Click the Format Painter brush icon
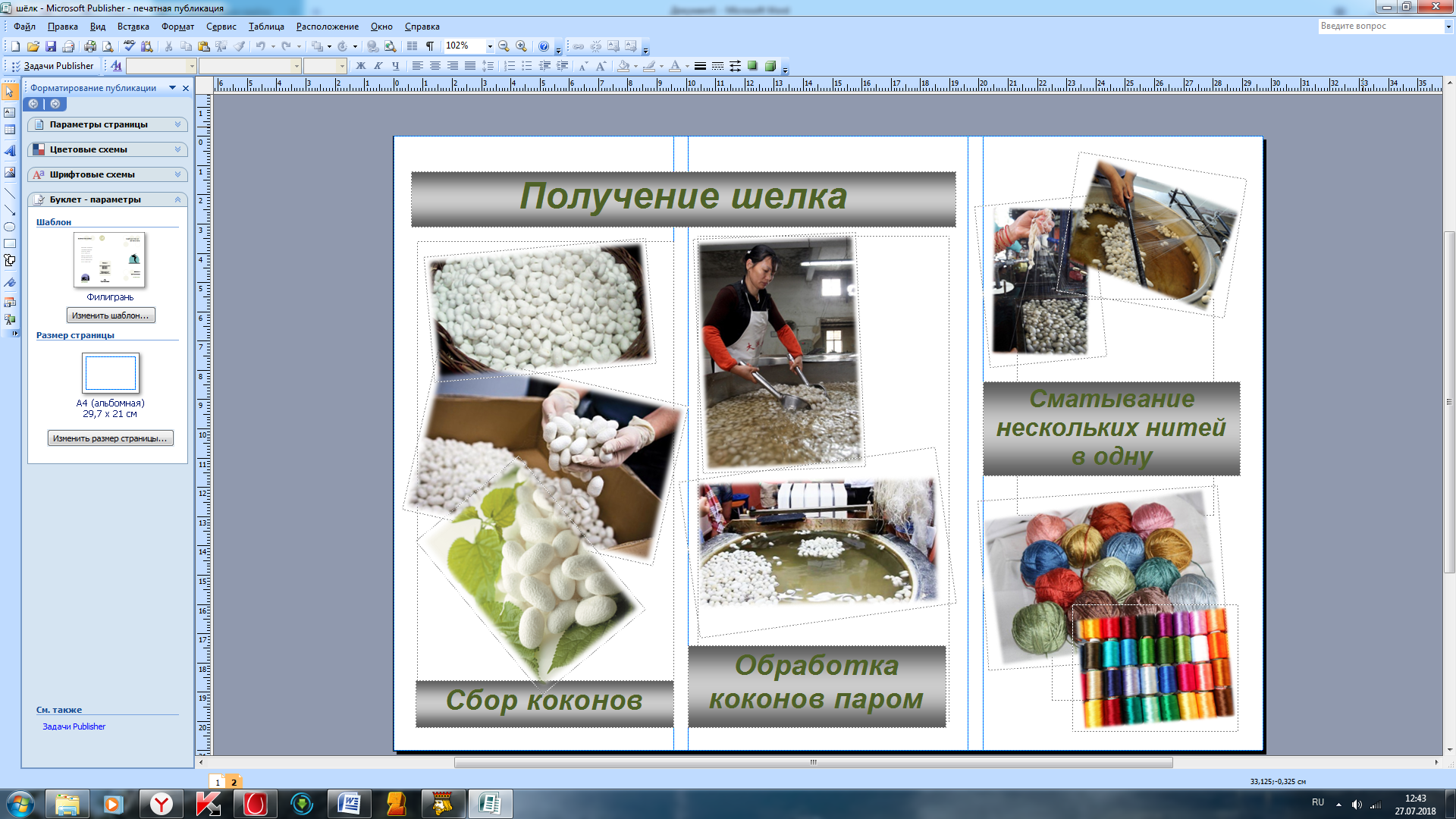Screen dimensions: 1456x819 [240, 46]
